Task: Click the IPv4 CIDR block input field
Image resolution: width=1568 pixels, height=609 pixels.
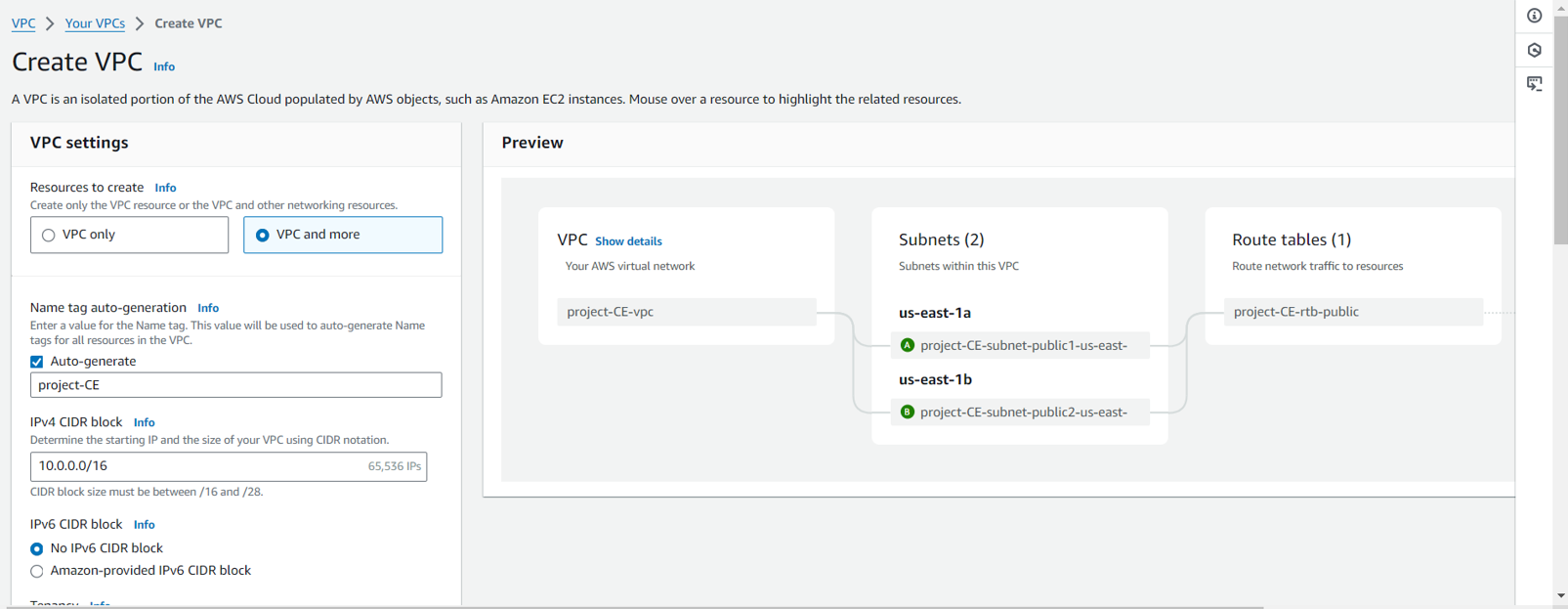Action: tap(195, 466)
